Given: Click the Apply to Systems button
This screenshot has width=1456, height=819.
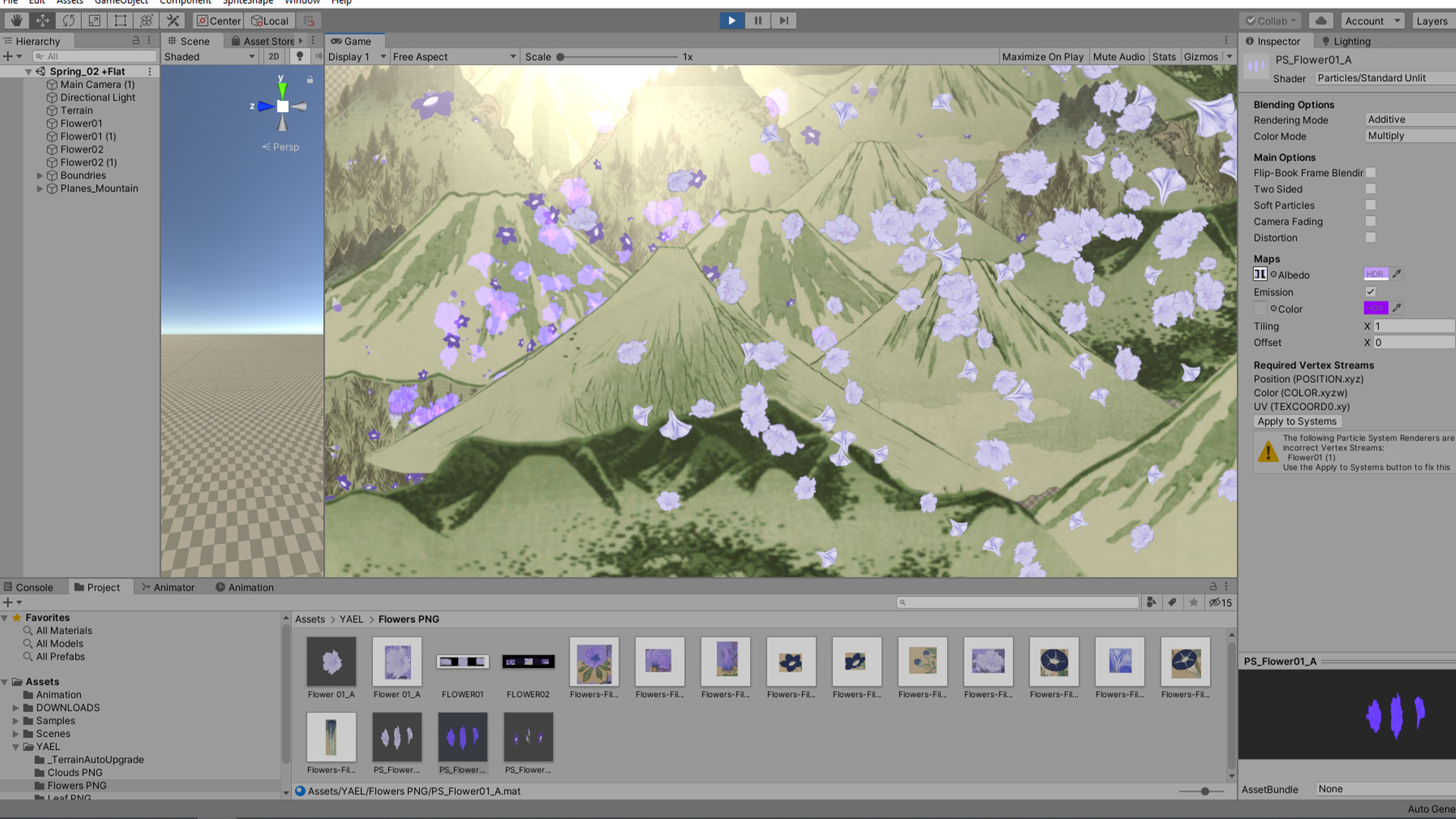Looking at the screenshot, I should coord(1297,421).
